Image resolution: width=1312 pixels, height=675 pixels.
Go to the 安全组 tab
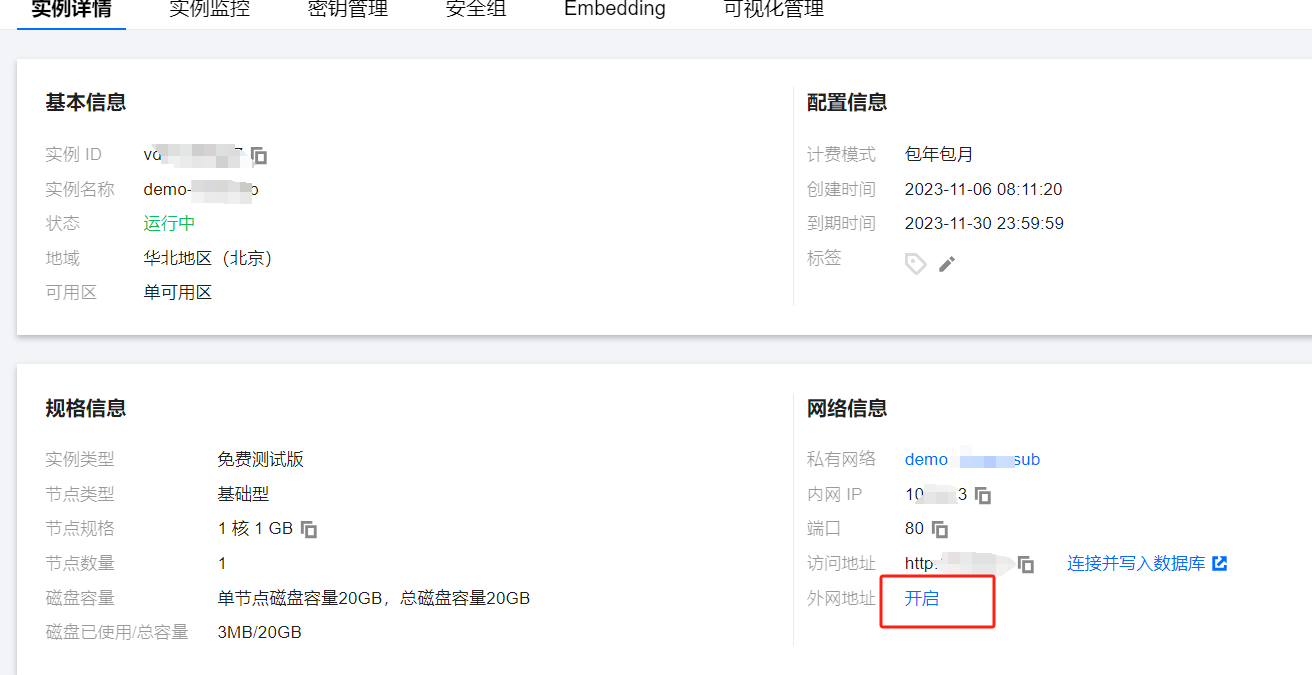pos(476,10)
